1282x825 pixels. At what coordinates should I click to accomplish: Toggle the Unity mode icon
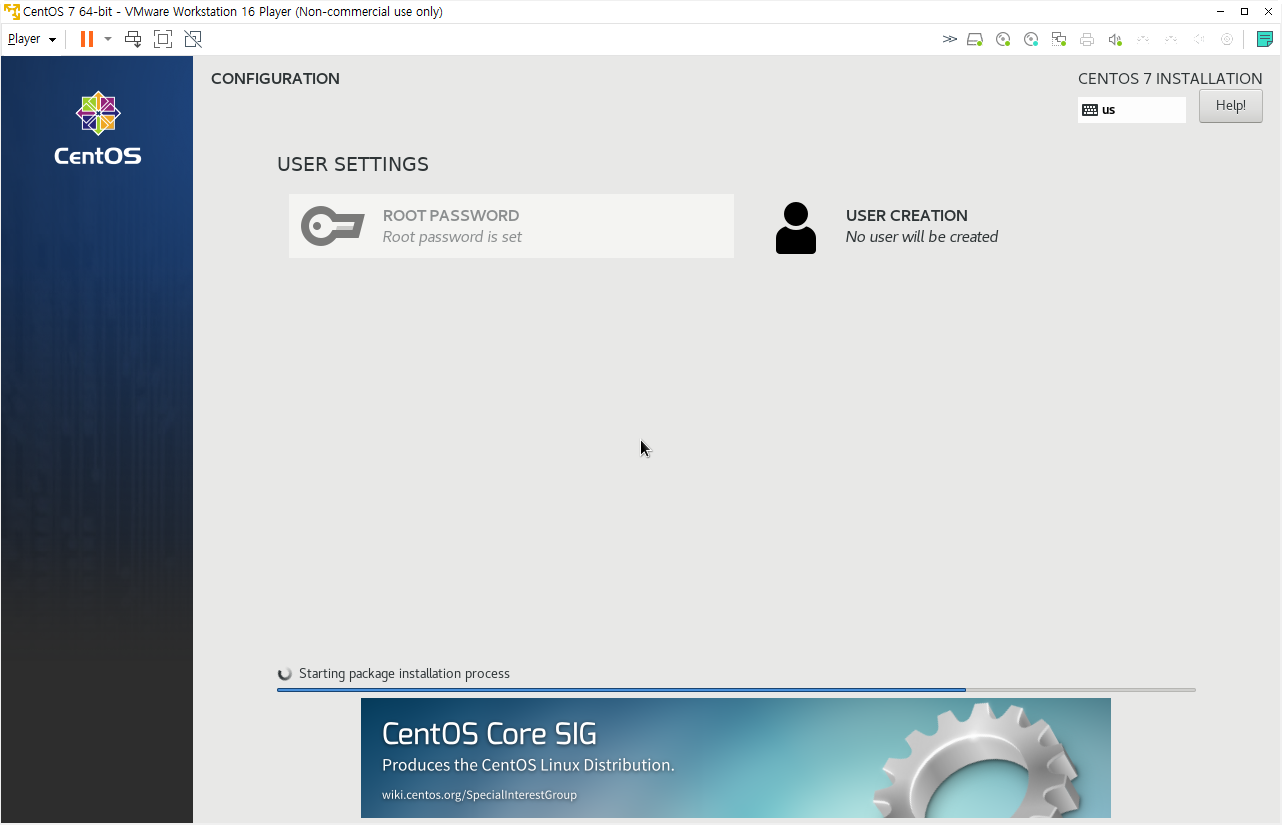(193, 39)
